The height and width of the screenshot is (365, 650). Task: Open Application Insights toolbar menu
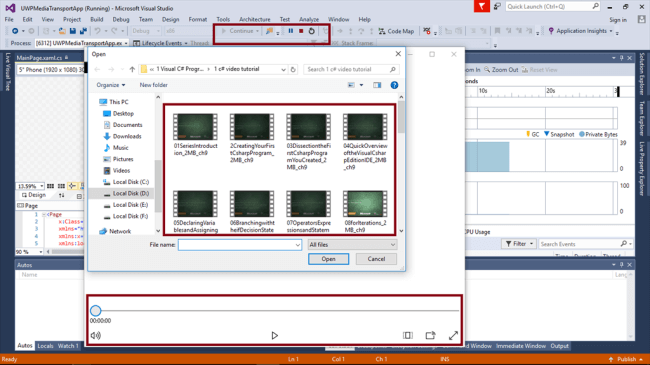(580, 31)
